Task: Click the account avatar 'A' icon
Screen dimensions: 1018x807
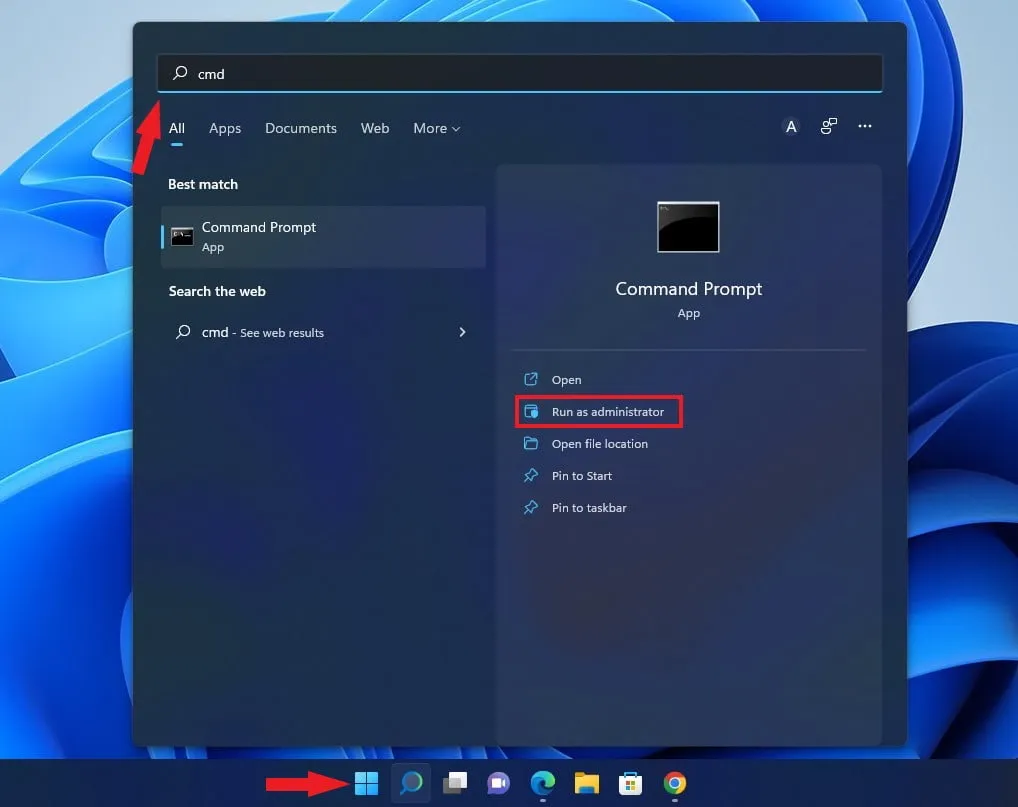Action: 791,127
